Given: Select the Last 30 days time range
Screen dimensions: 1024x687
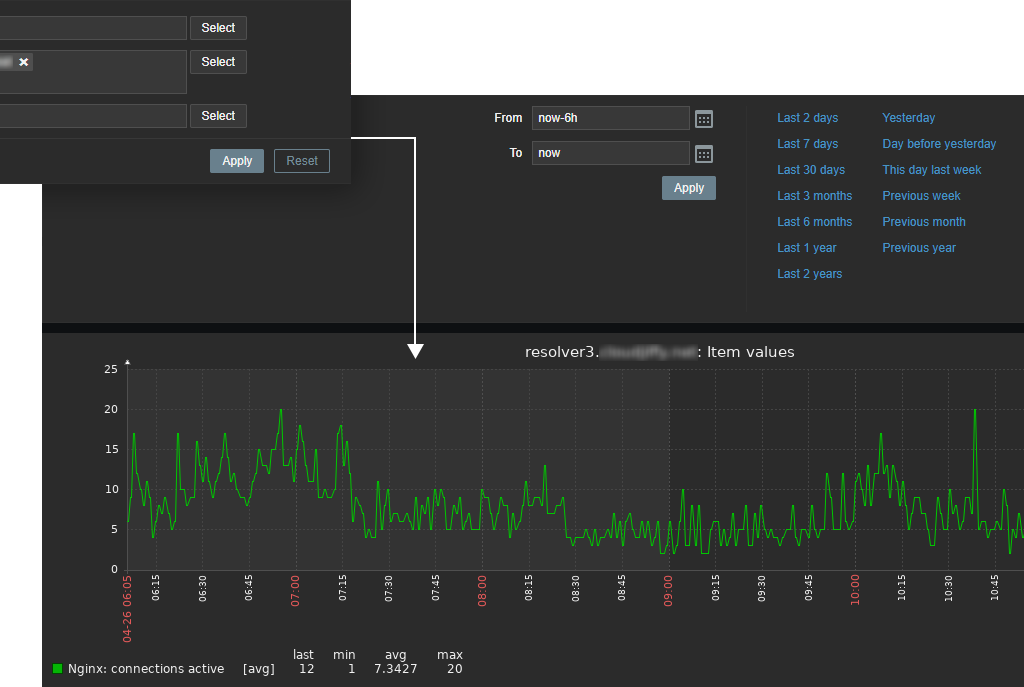Looking at the screenshot, I should tap(810, 169).
